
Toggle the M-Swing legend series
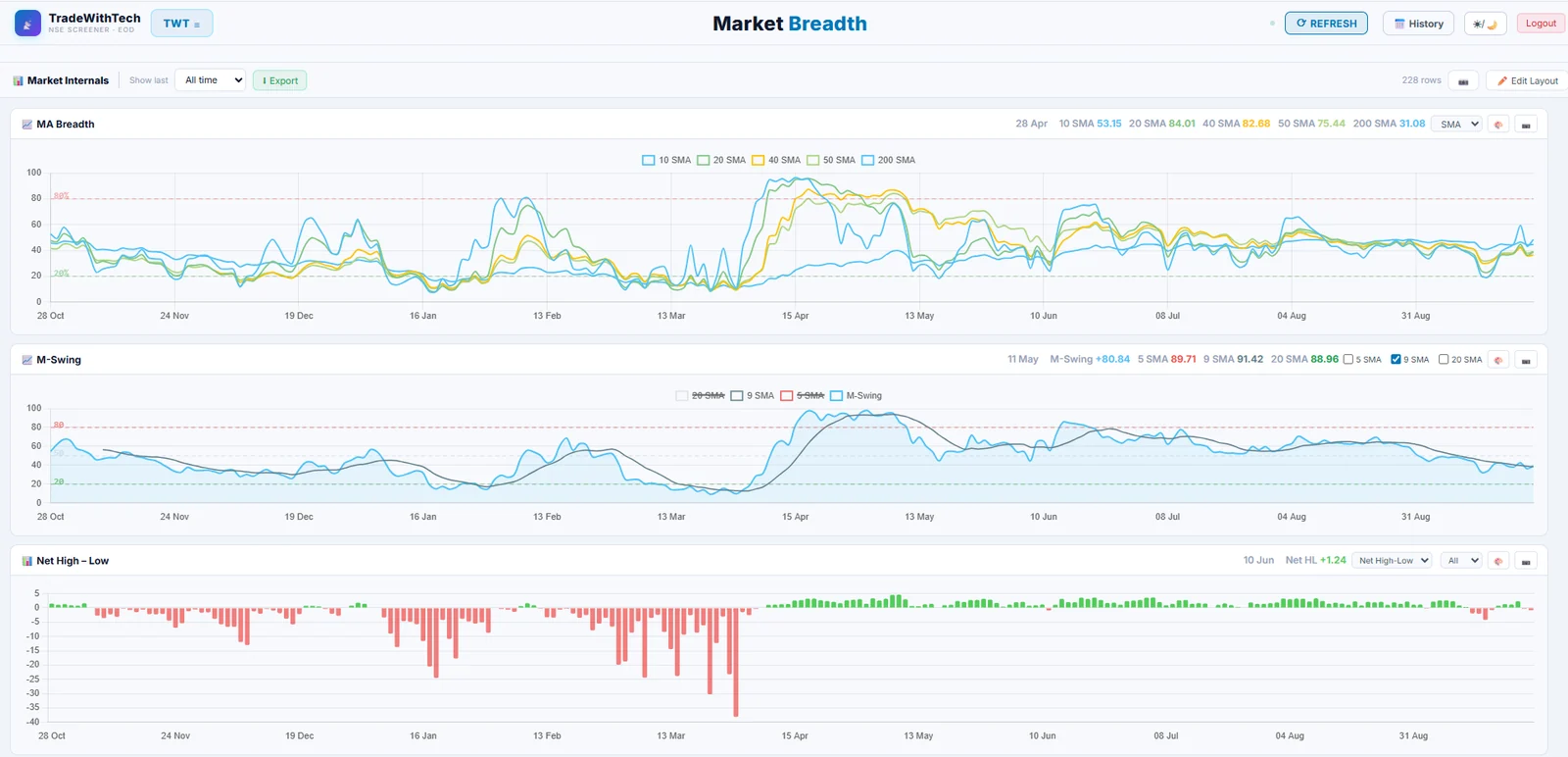tap(857, 395)
